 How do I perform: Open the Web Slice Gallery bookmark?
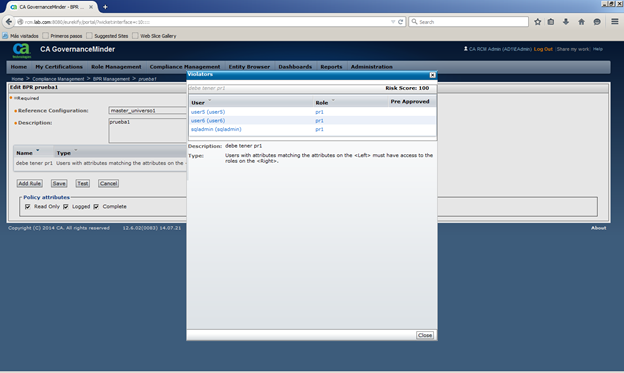(x=154, y=36)
